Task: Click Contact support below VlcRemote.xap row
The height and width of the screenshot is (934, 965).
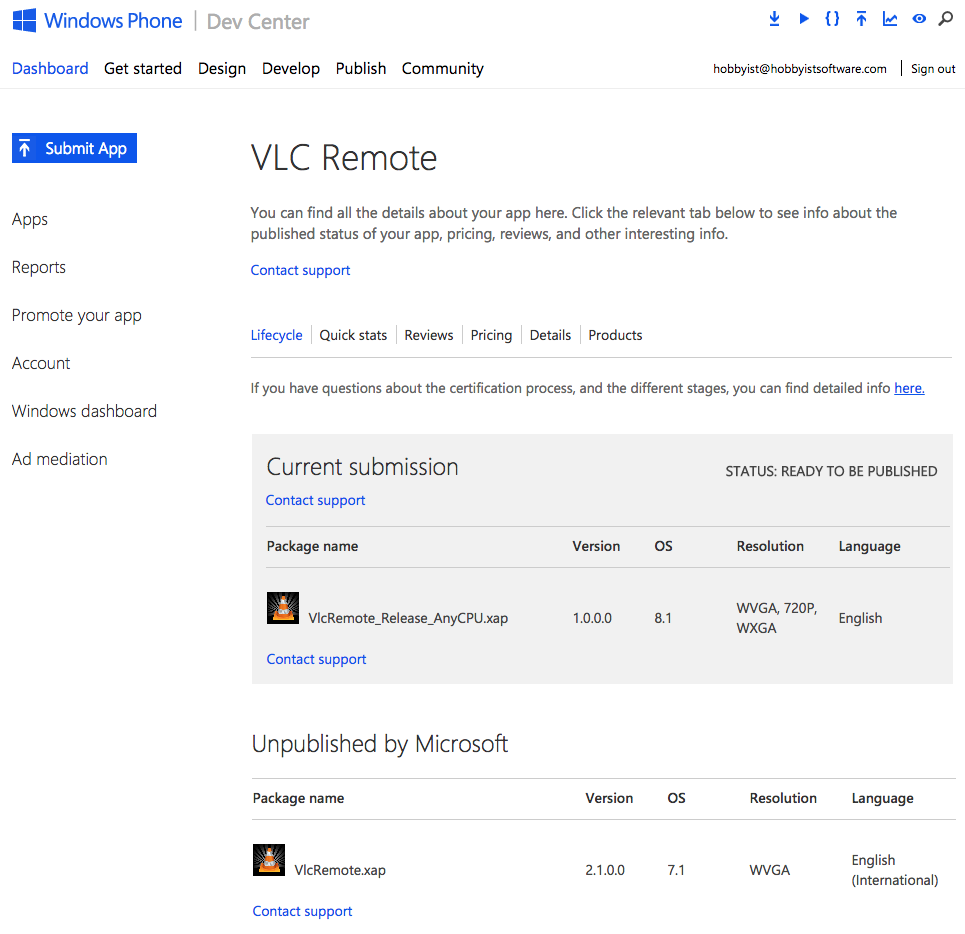Action: 302,911
